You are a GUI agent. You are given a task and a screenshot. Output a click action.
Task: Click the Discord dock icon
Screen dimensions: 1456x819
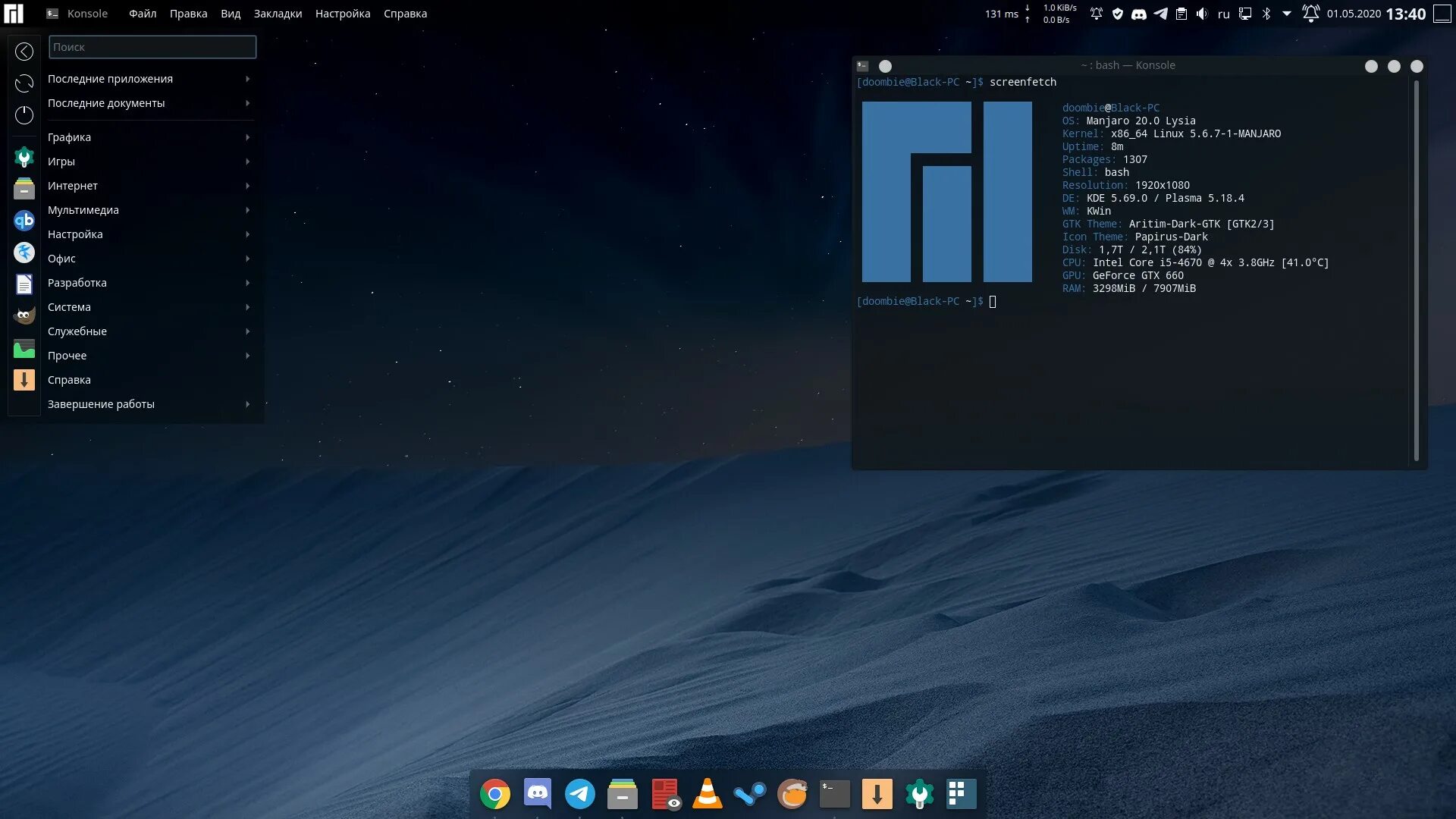click(538, 794)
